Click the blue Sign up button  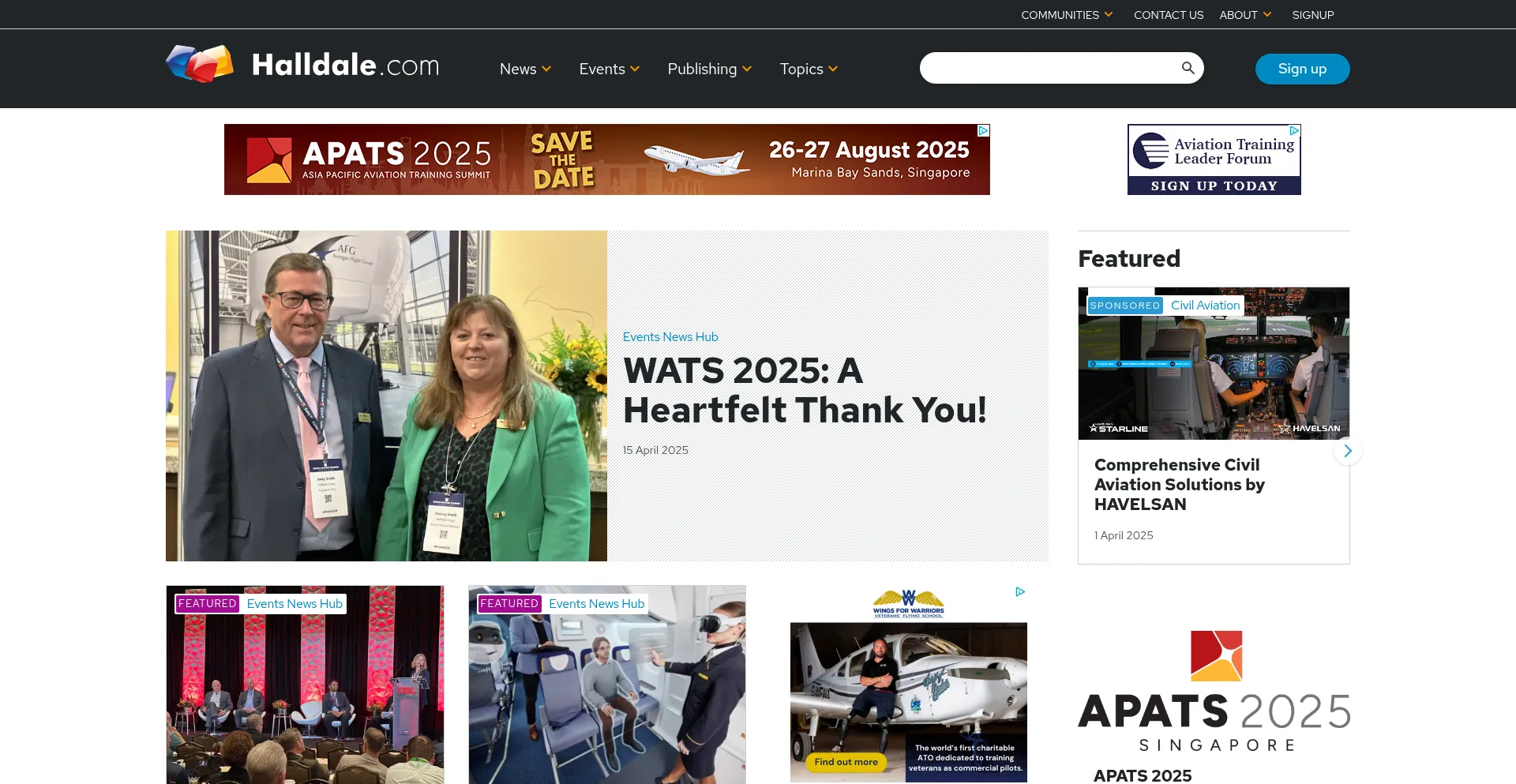(x=1302, y=69)
